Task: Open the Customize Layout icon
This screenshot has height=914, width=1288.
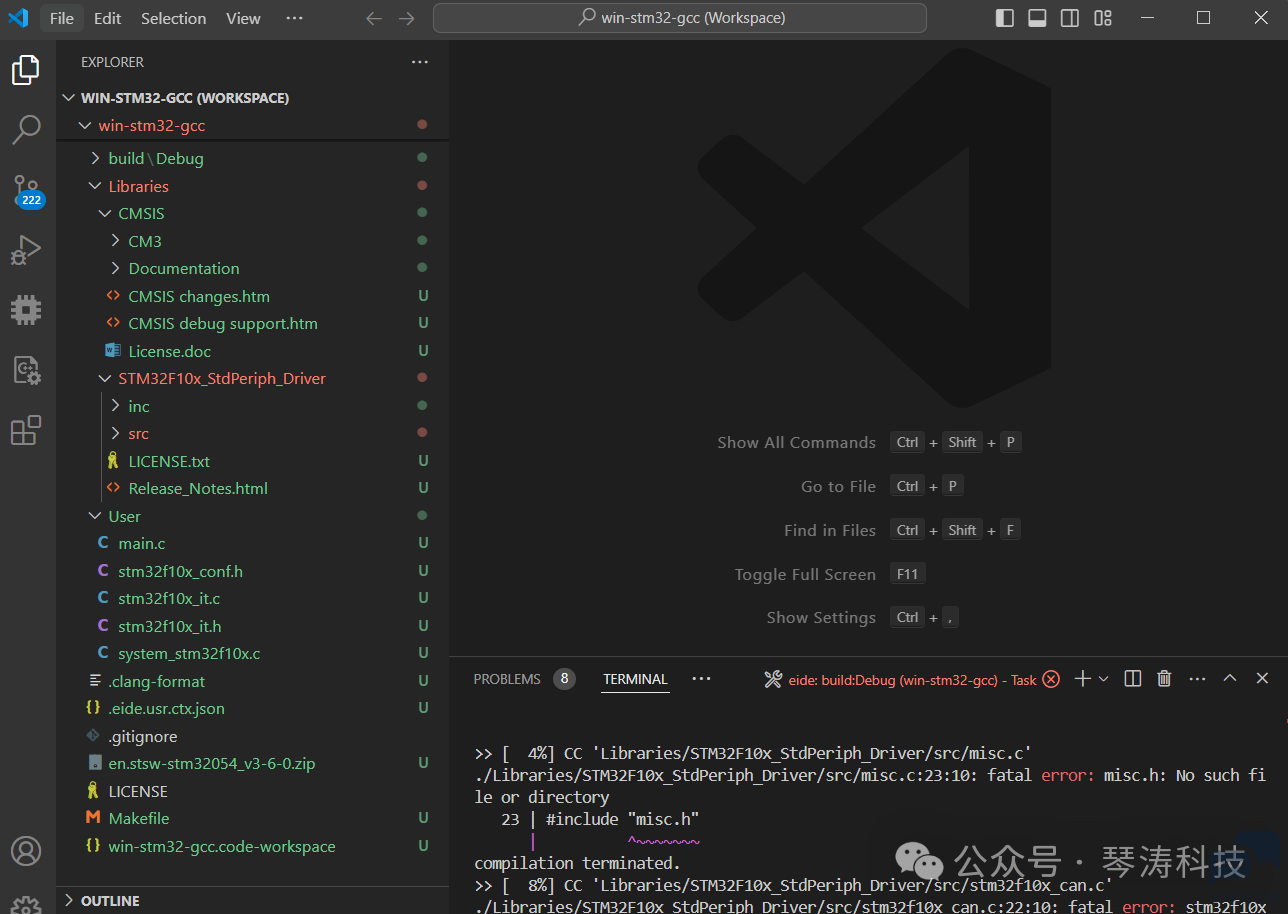Action: [x=1103, y=18]
